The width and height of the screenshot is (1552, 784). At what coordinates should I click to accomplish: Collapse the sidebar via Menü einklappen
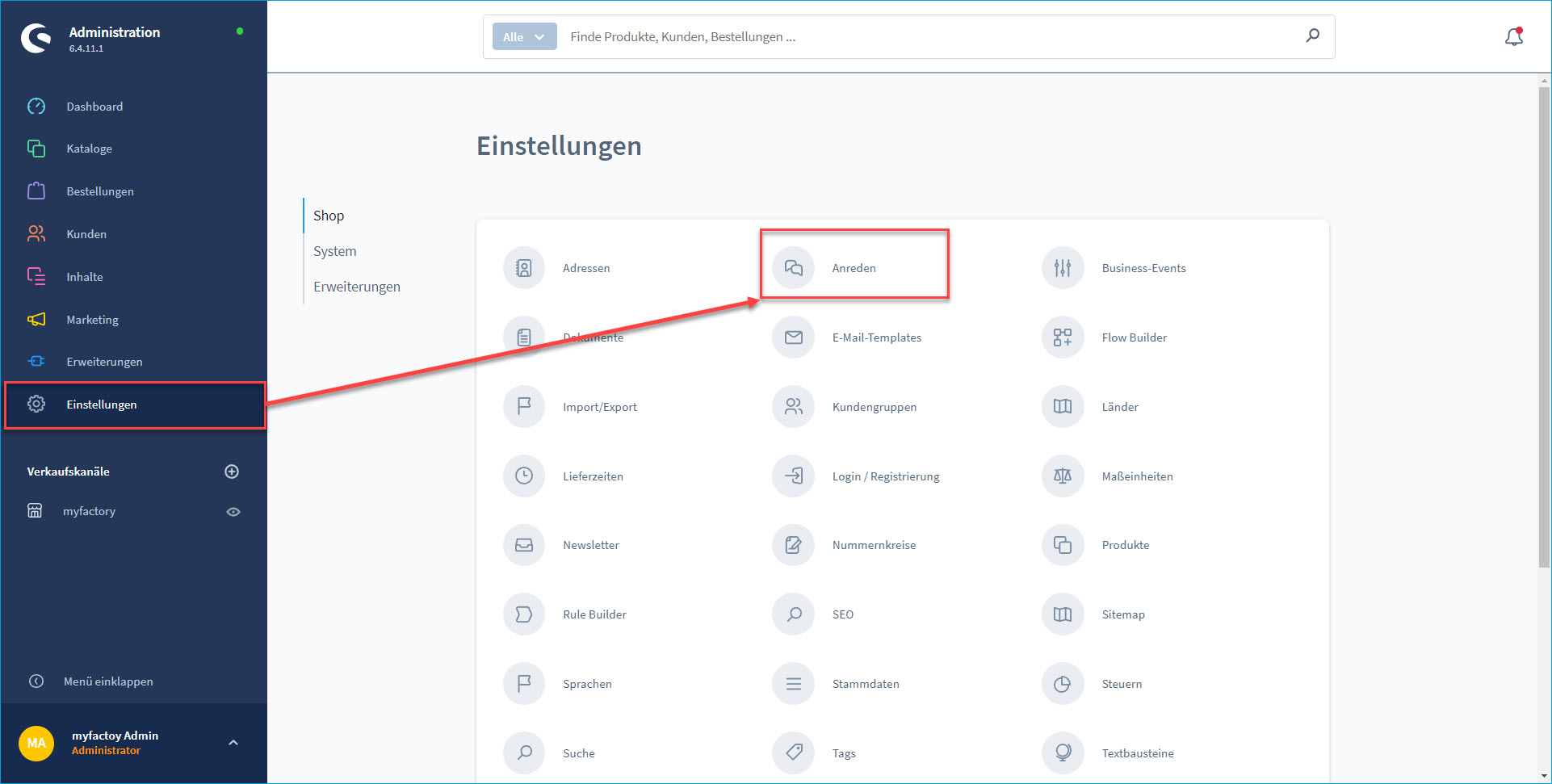pyautogui.click(x=90, y=681)
